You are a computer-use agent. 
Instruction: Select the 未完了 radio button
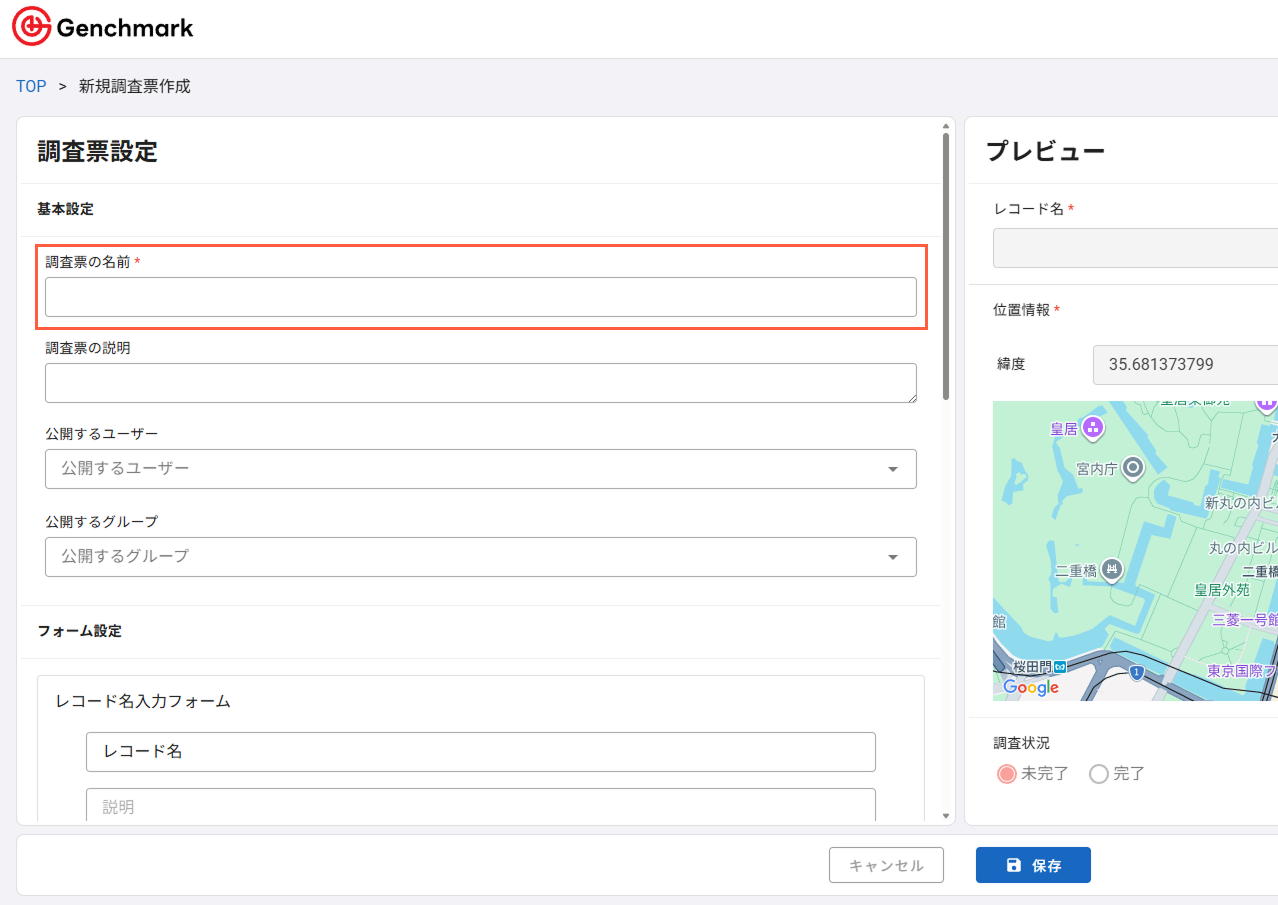1007,774
